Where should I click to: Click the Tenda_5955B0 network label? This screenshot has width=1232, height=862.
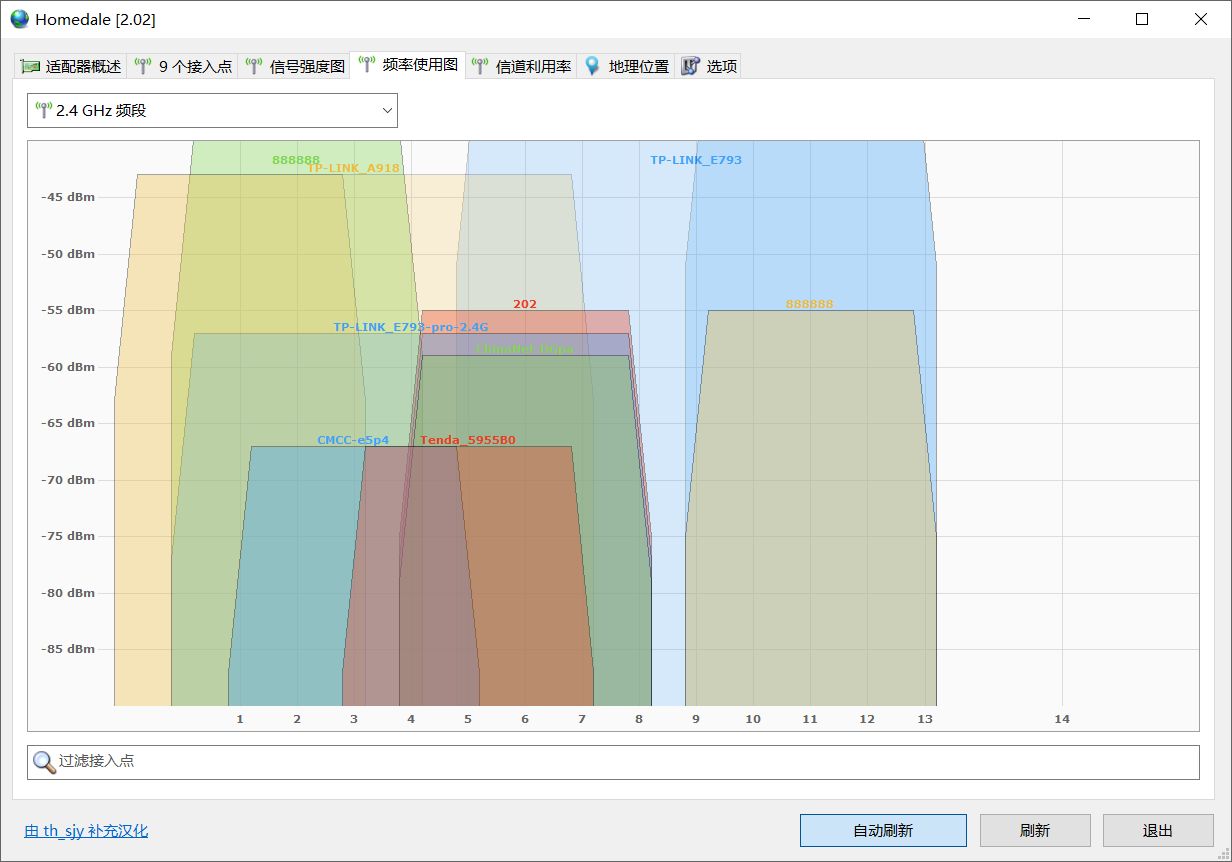click(x=468, y=440)
